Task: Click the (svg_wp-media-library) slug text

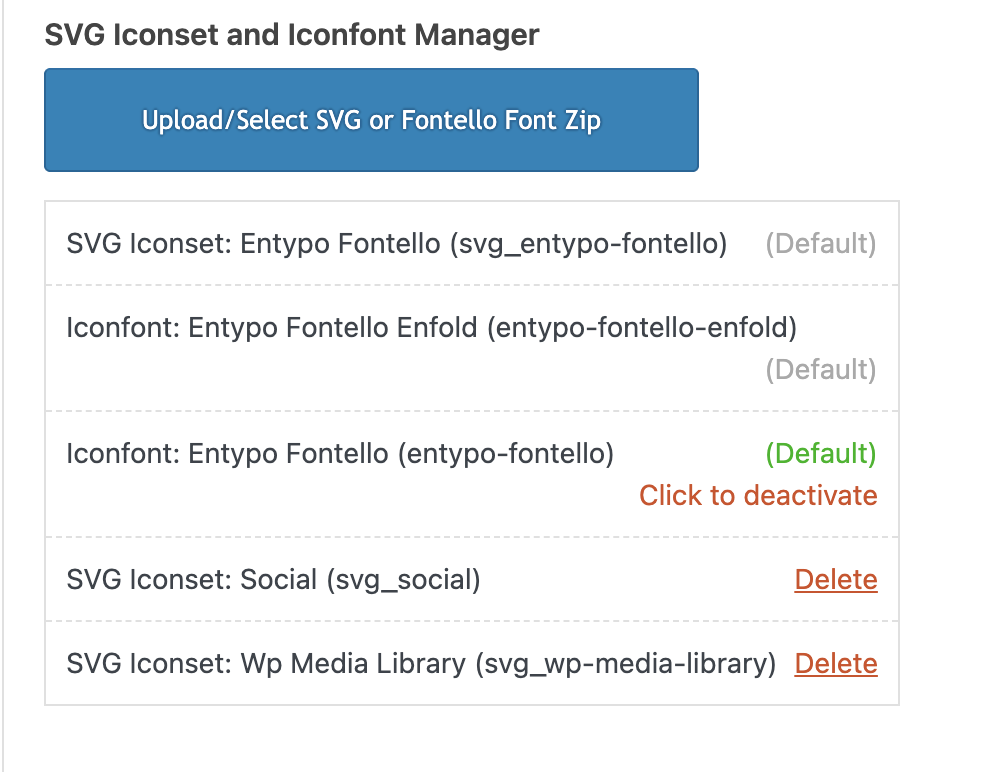Action: 625,664
